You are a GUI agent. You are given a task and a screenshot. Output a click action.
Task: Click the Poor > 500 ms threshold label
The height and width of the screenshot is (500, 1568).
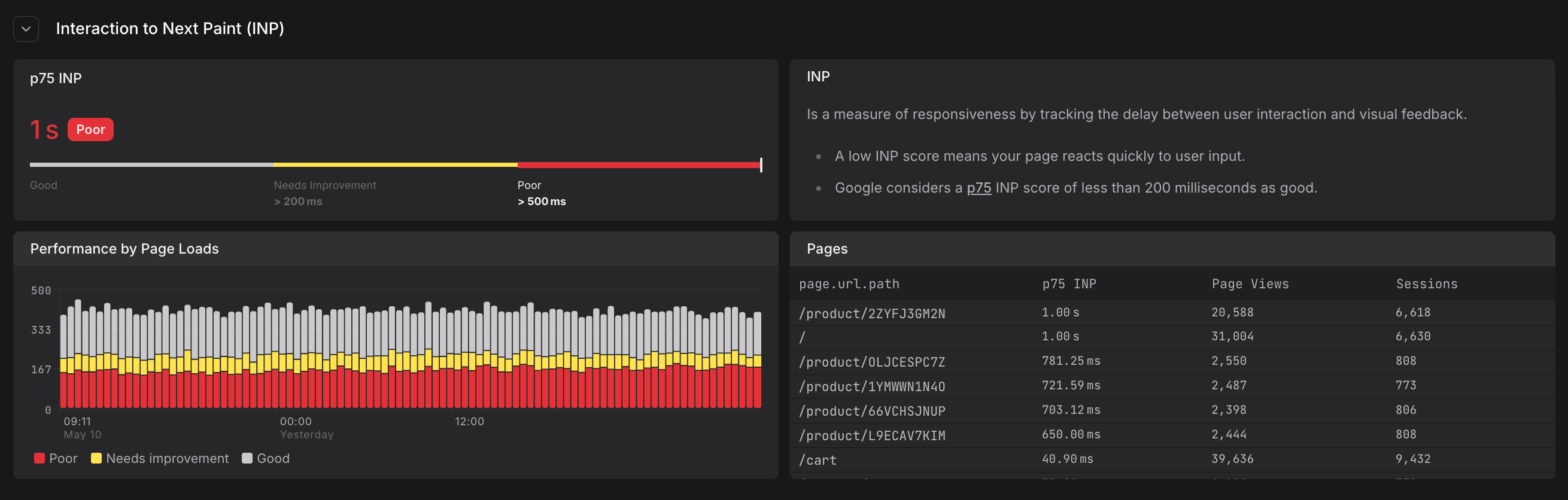(542, 193)
